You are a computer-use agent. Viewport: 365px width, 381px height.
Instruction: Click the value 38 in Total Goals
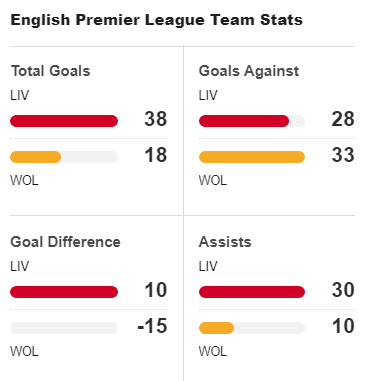pyautogui.click(x=156, y=119)
